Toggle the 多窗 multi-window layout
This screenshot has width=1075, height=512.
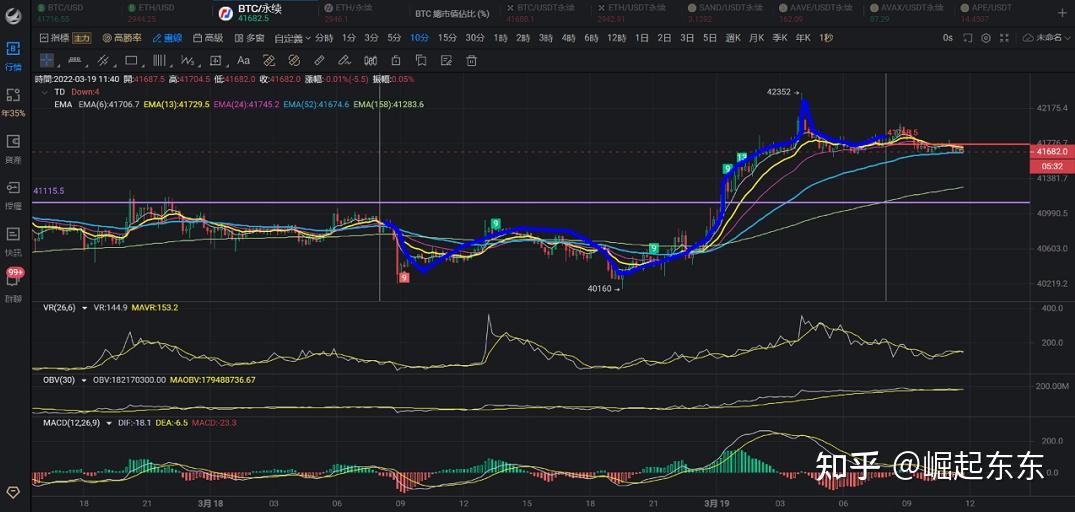[x=250, y=38]
